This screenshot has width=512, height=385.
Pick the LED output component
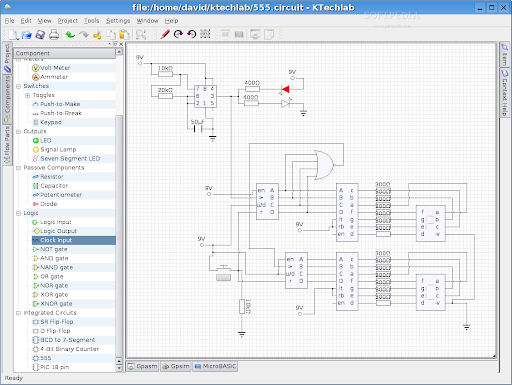tap(46, 140)
